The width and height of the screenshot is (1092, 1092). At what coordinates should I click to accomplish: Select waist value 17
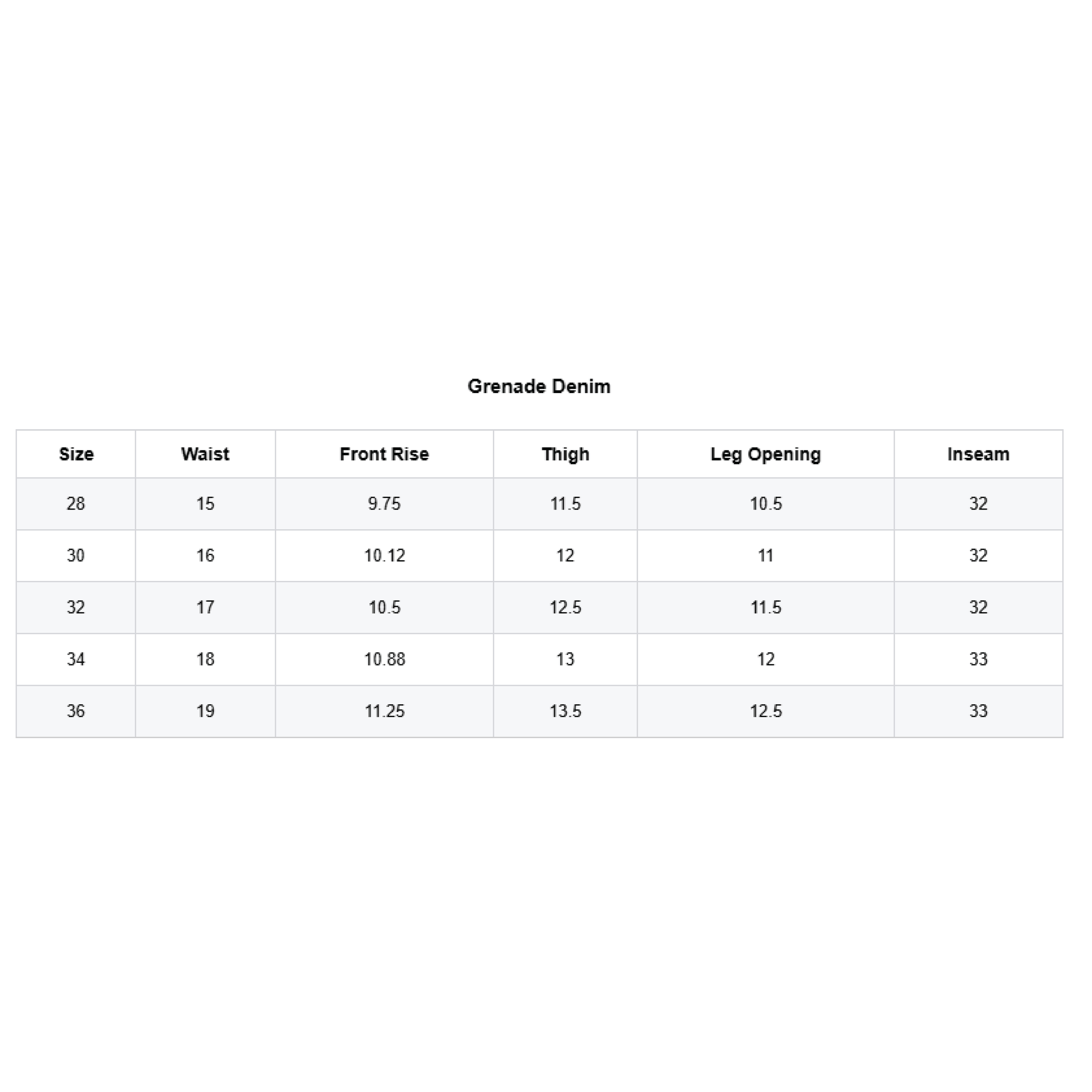205,608
